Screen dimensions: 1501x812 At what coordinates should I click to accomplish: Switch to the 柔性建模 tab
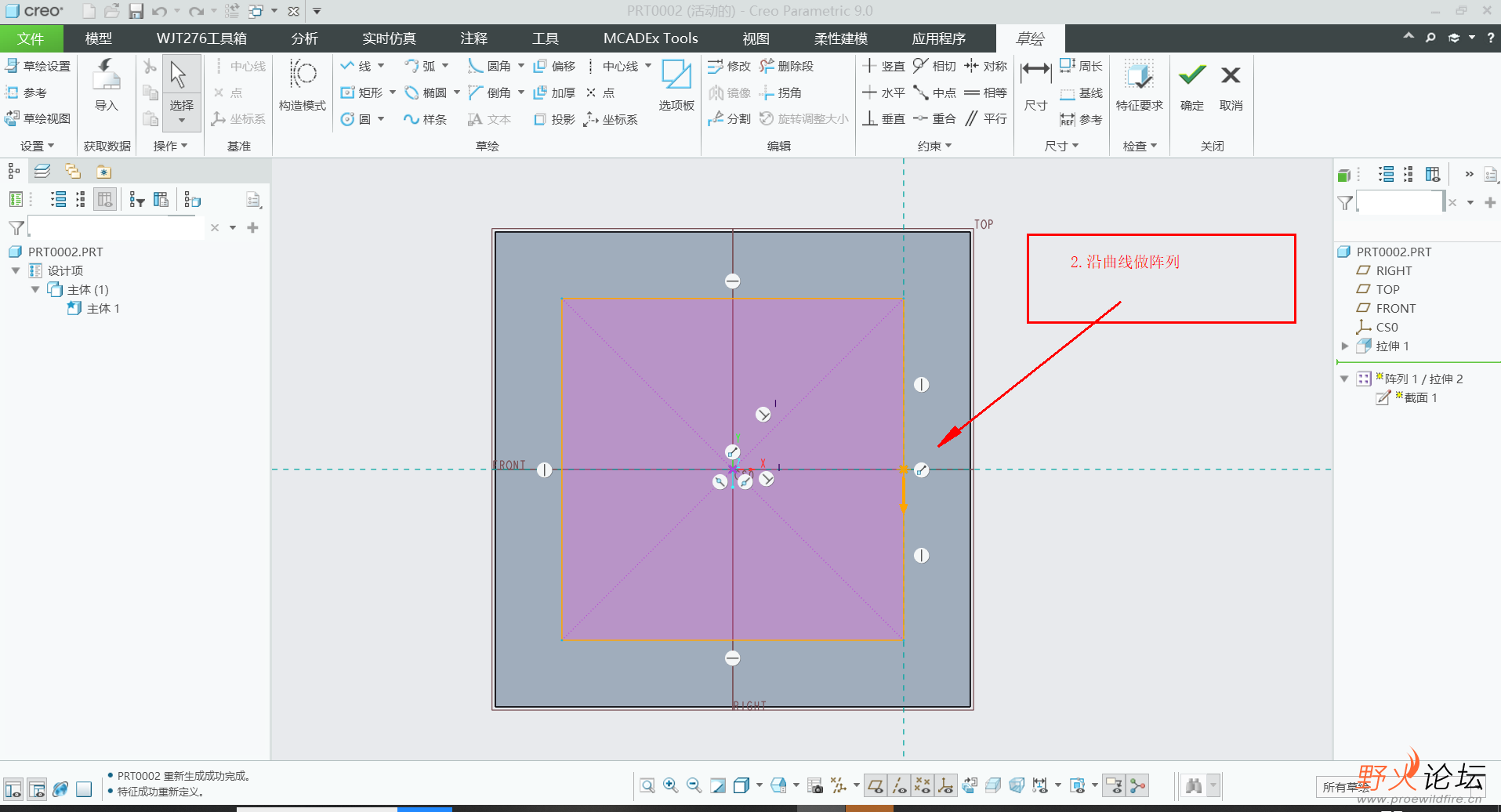click(x=841, y=38)
